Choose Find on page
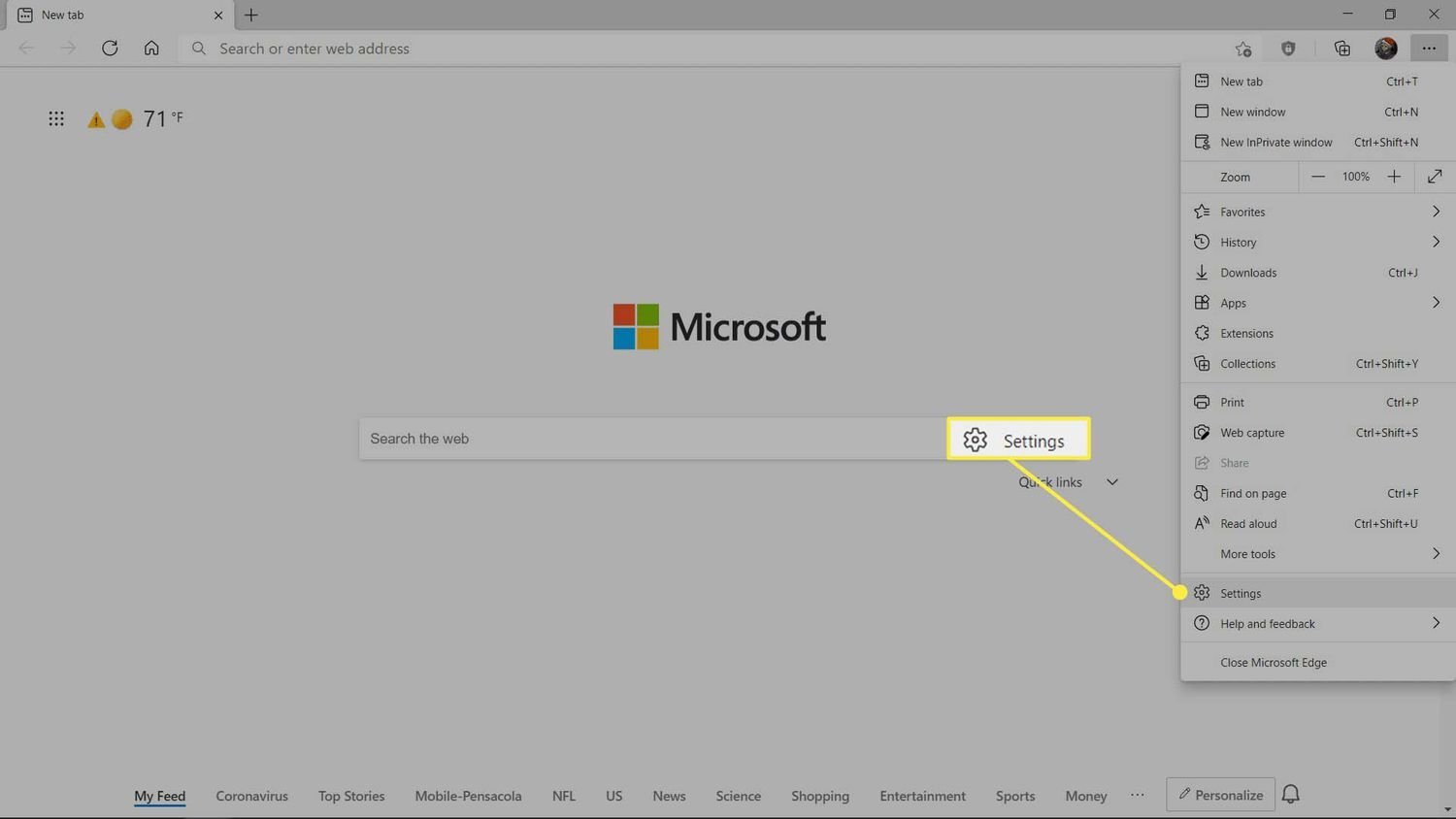The image size is (1456, 819). point(1318,493)
